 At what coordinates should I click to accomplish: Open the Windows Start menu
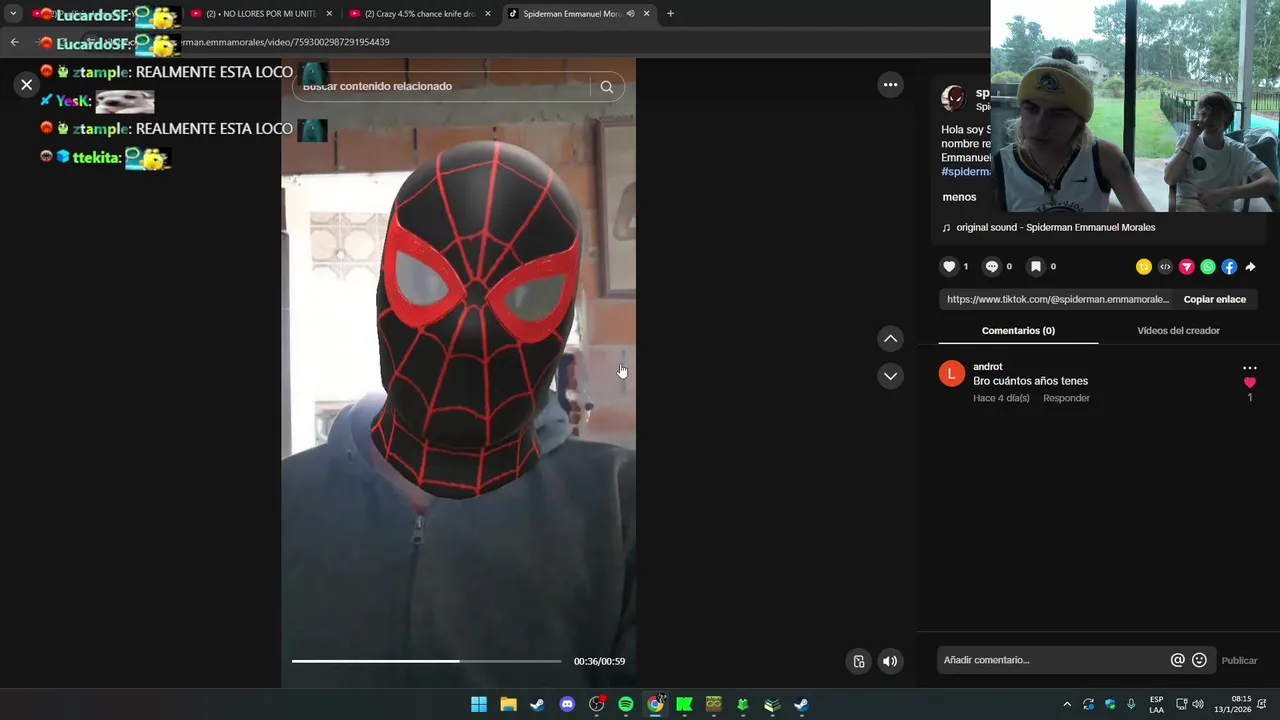click(x=479, y=705)
